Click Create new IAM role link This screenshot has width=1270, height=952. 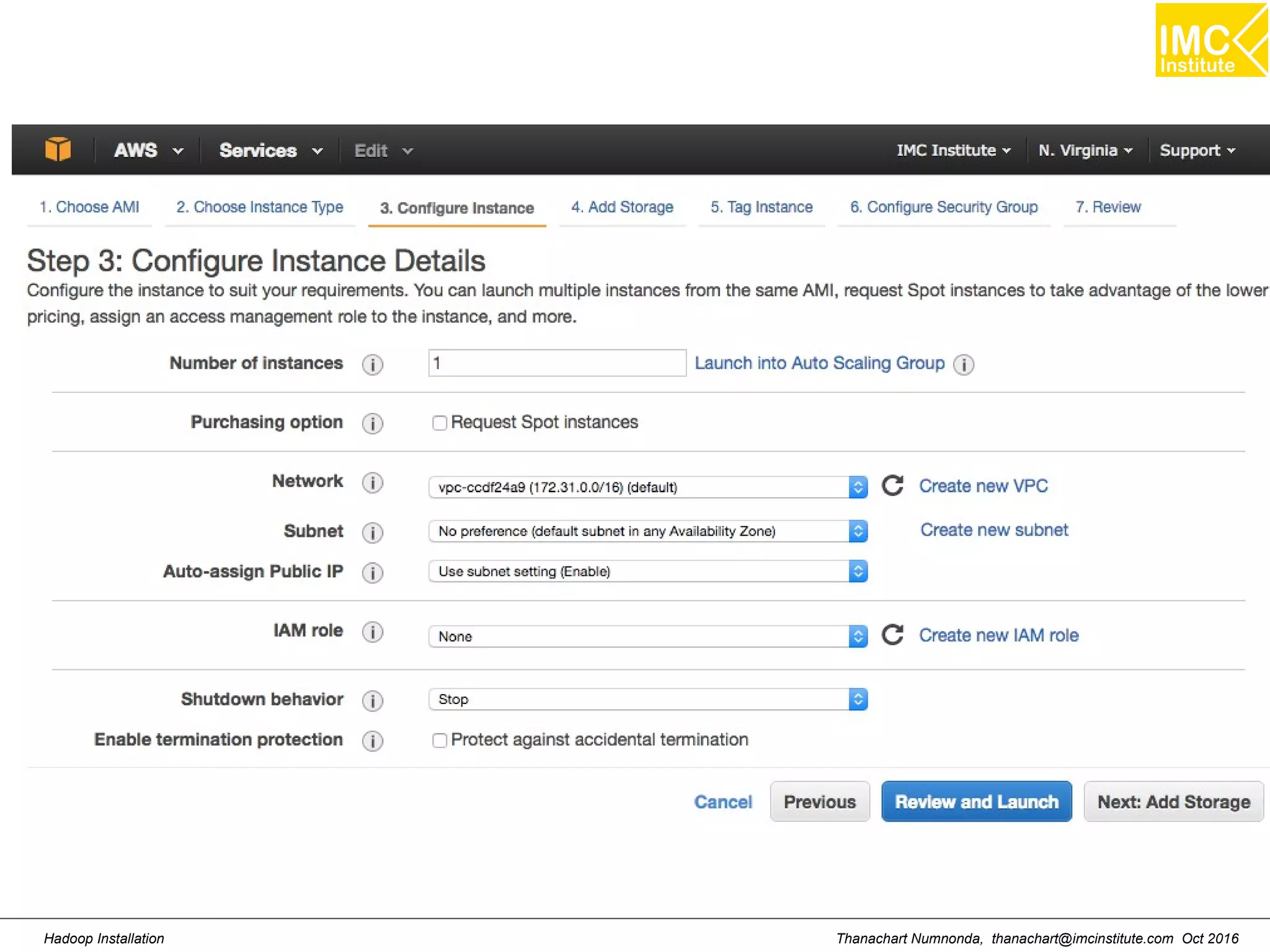click(x=999, y=635)
